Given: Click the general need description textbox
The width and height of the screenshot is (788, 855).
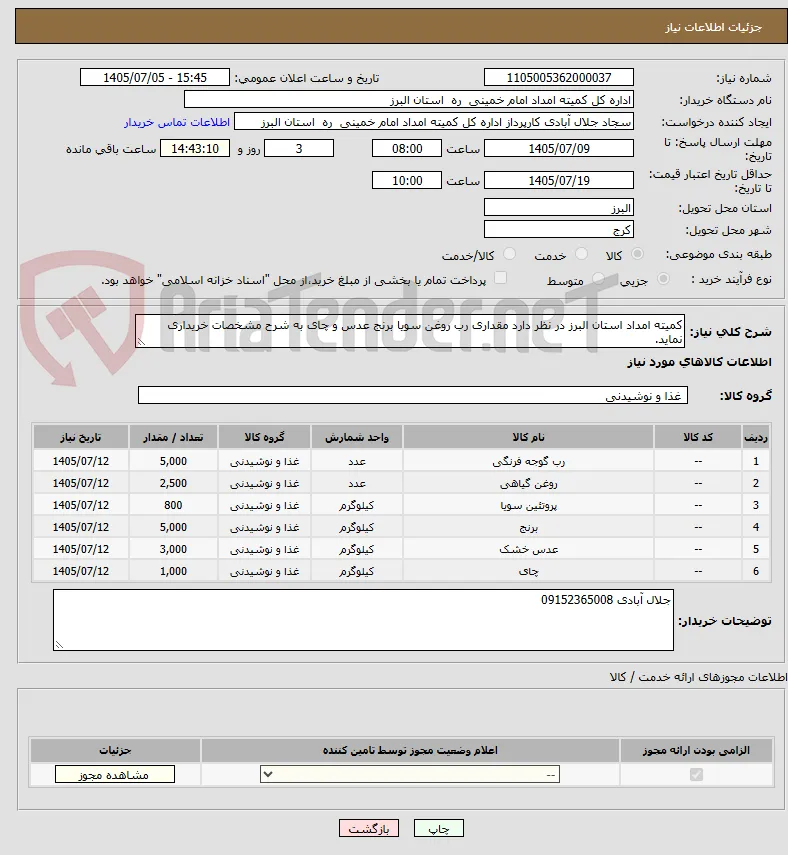Looking at the screenshot, I should [410, 332].
